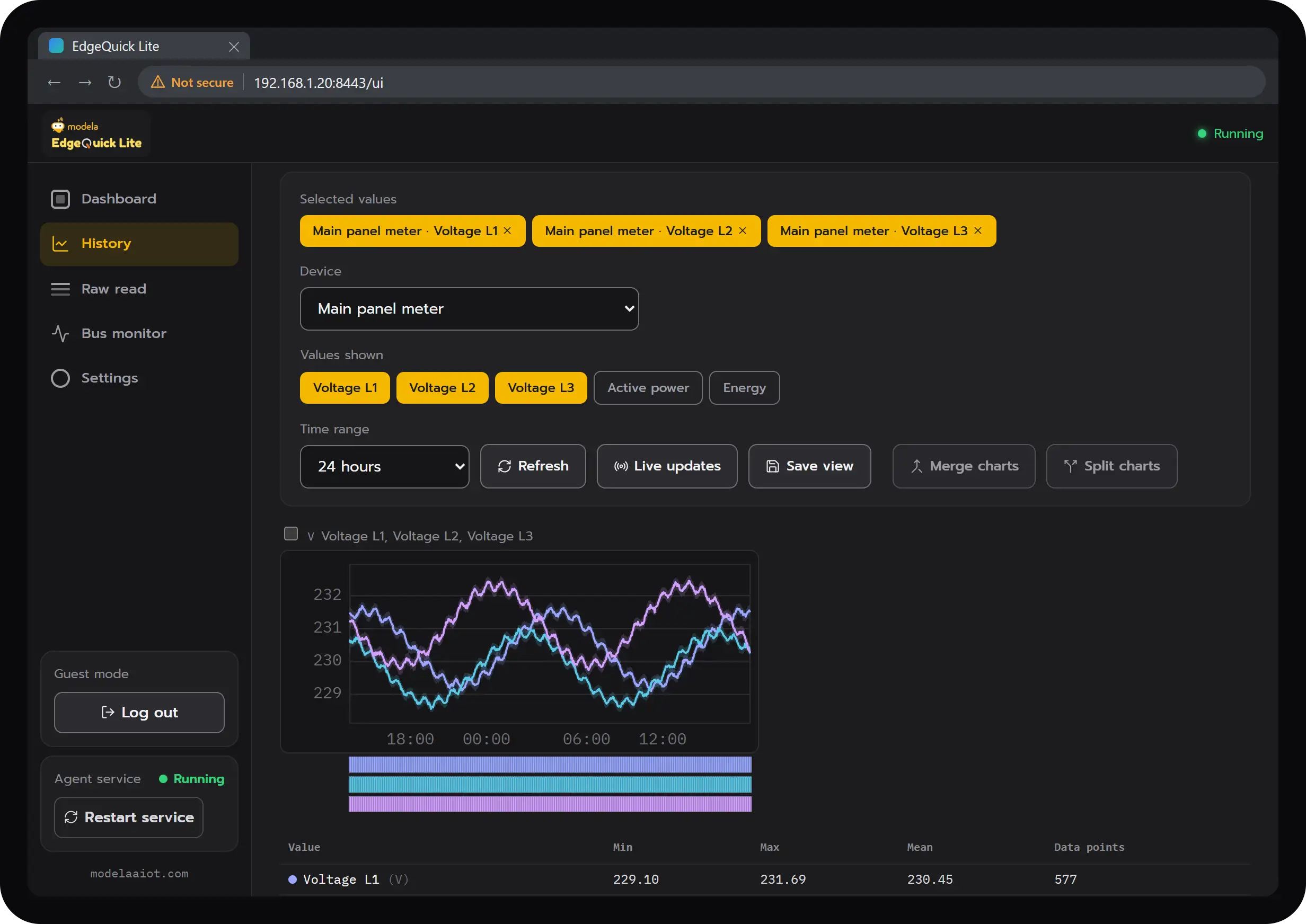The image size is (1306, 924).
Task: Click the Settings circle icon
Action: click(60, 378)
